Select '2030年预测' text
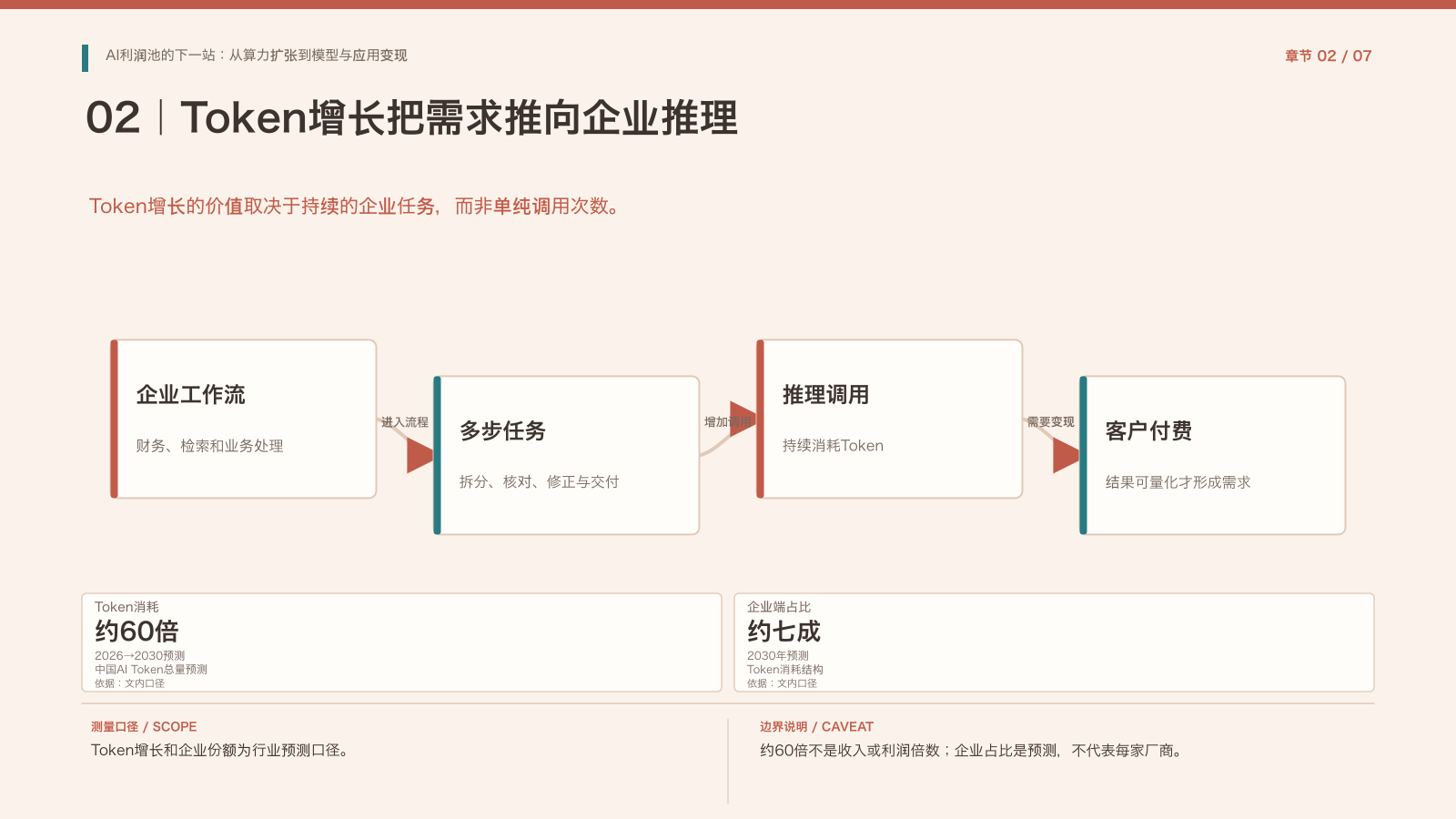Image resolution: width=1456 pixels, height=819 pixels. coord(778,655)
